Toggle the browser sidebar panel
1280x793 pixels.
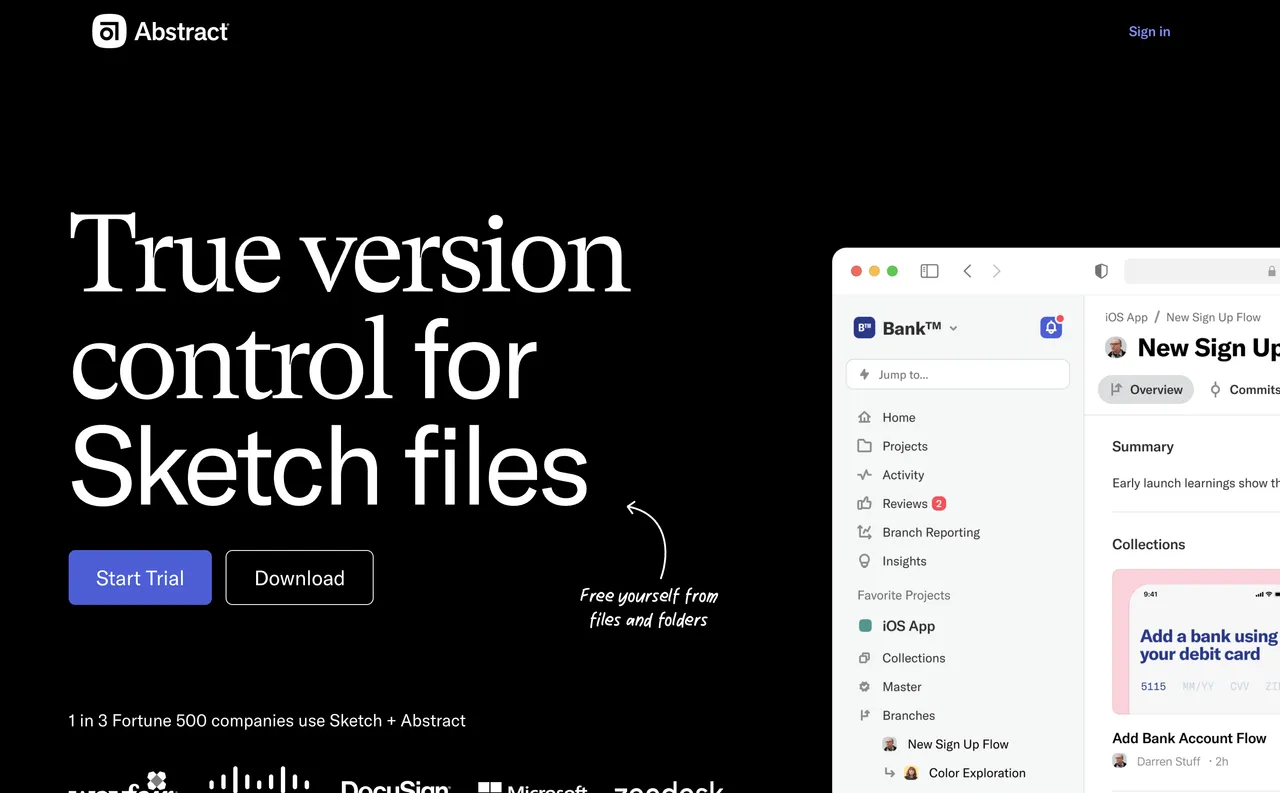tap(929, 270)
